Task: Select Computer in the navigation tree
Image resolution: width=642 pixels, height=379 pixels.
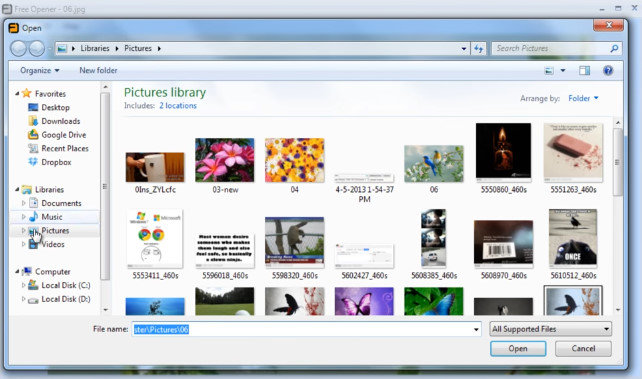Action: click(52, 272)
